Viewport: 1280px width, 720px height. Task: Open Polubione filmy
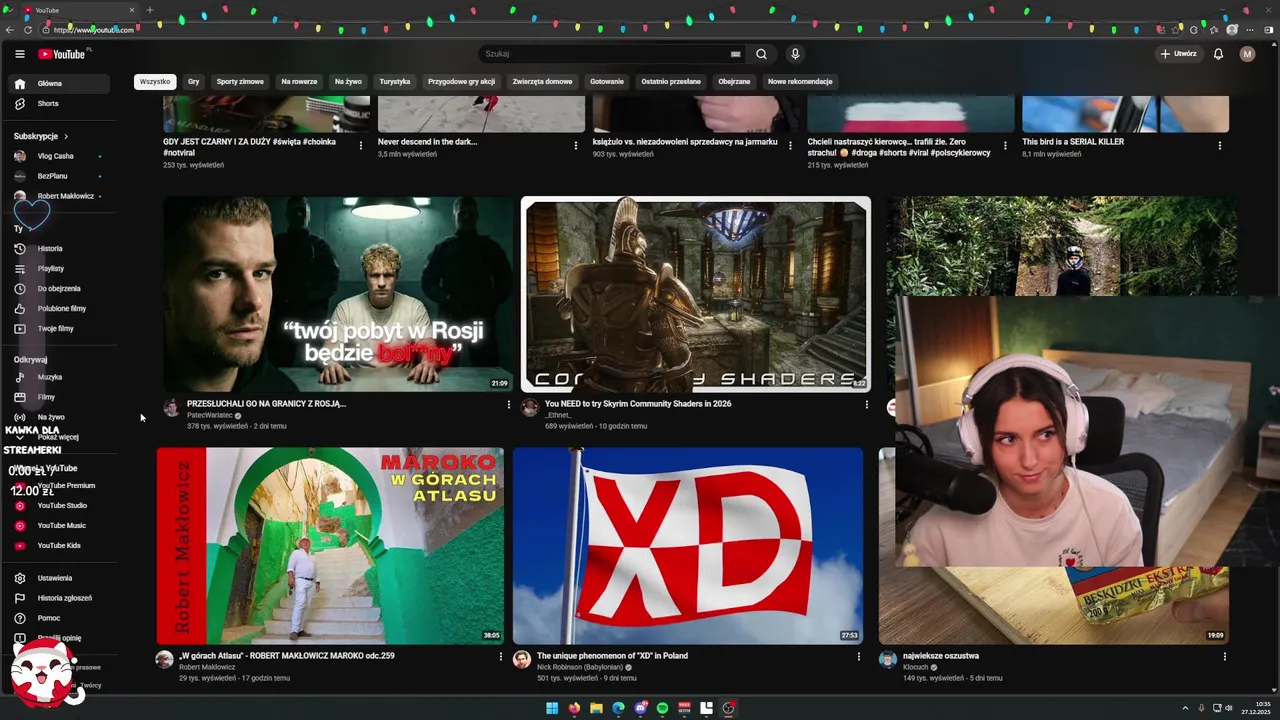[x=60, y=309]
